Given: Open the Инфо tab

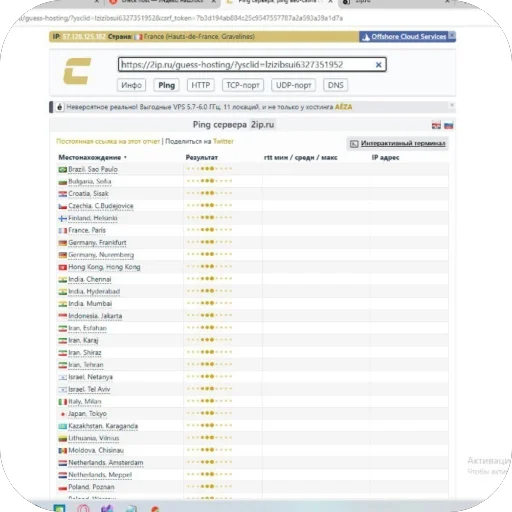Looking at the screenshot, I should (x=131, y=85).
